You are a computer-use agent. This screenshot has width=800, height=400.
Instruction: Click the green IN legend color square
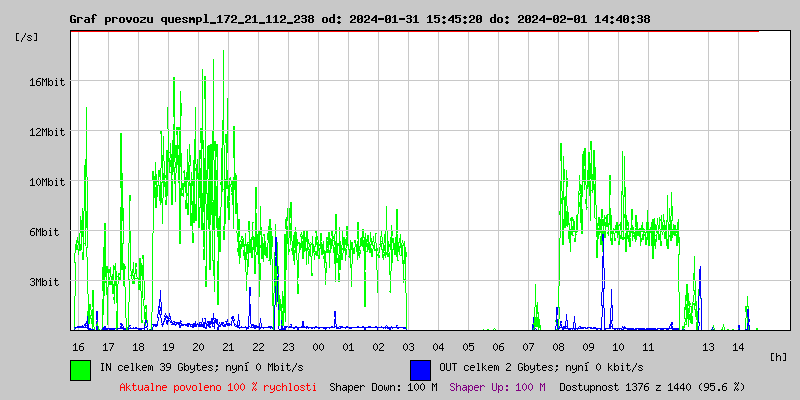coord(80,369)
